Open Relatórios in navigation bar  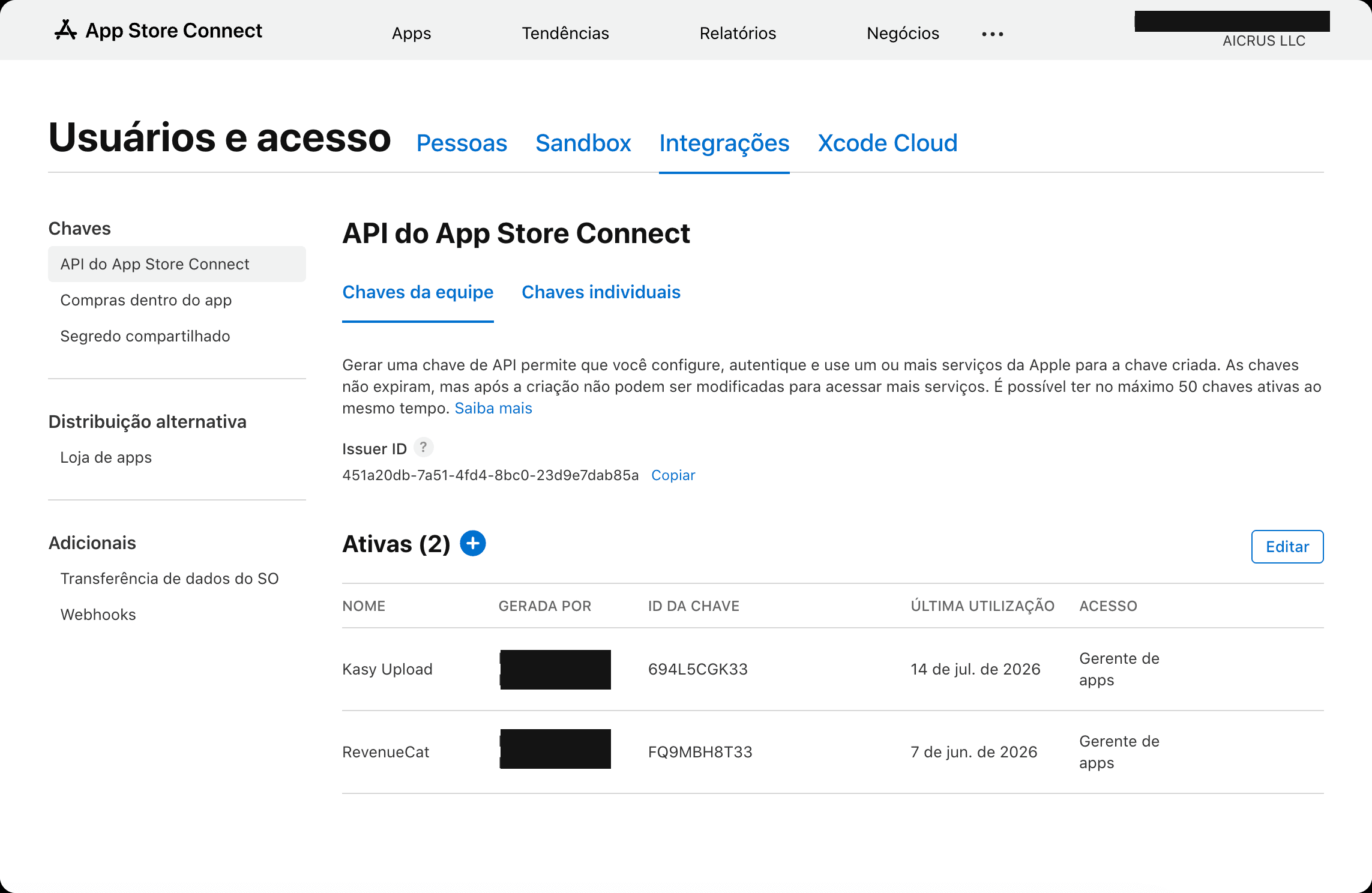click(738, 34)
